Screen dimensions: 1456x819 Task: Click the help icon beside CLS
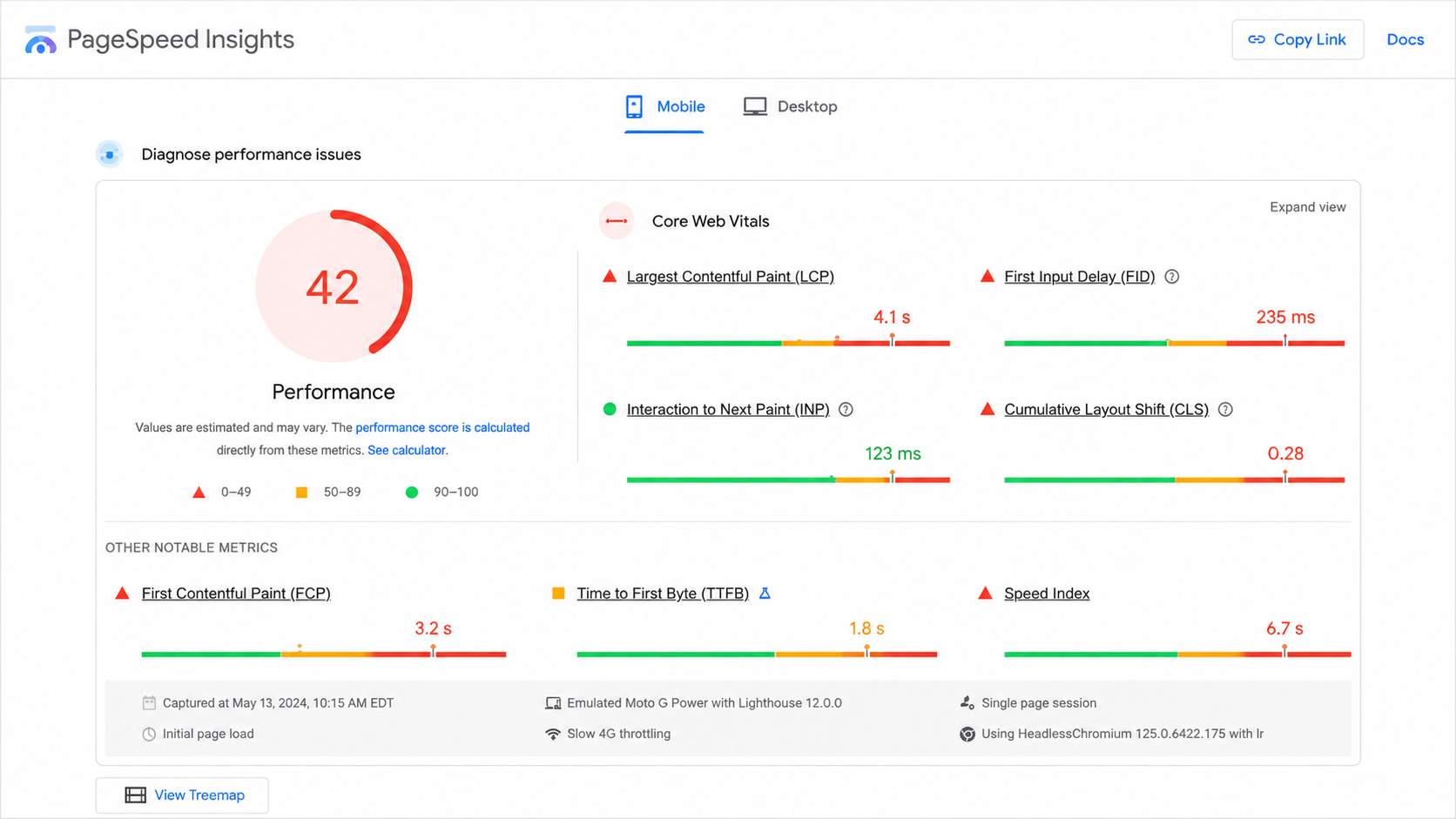(x=1225, y=410)
